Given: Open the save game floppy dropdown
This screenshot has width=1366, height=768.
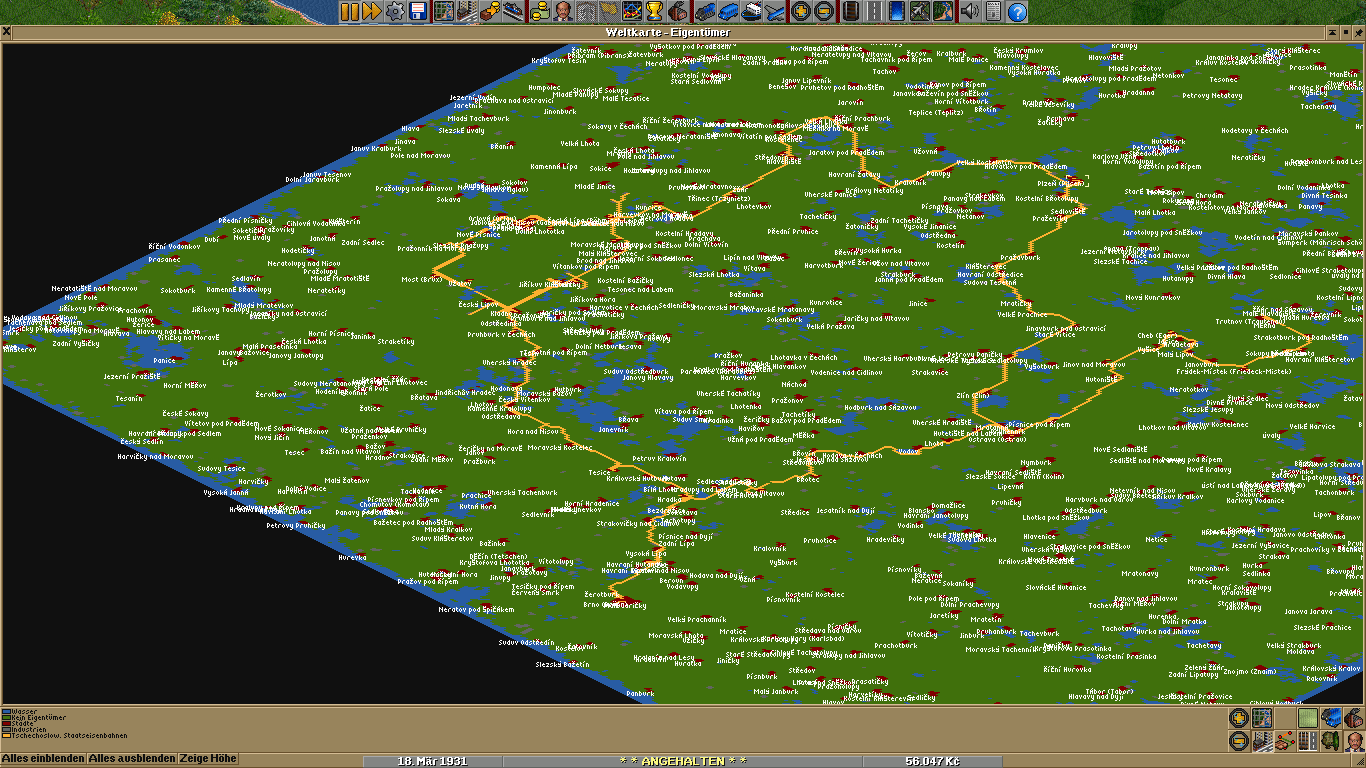Looking at the screenshot, I should (418, 12).
